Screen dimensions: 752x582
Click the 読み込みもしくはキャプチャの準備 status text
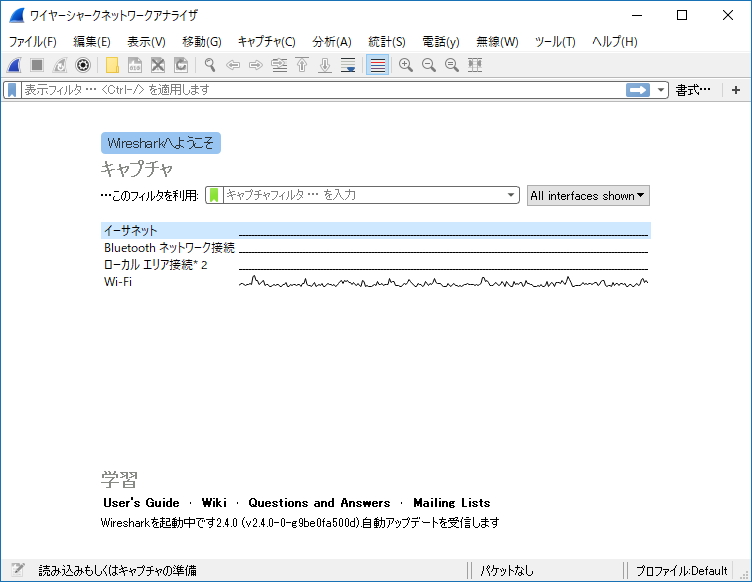tap(118, 570)
